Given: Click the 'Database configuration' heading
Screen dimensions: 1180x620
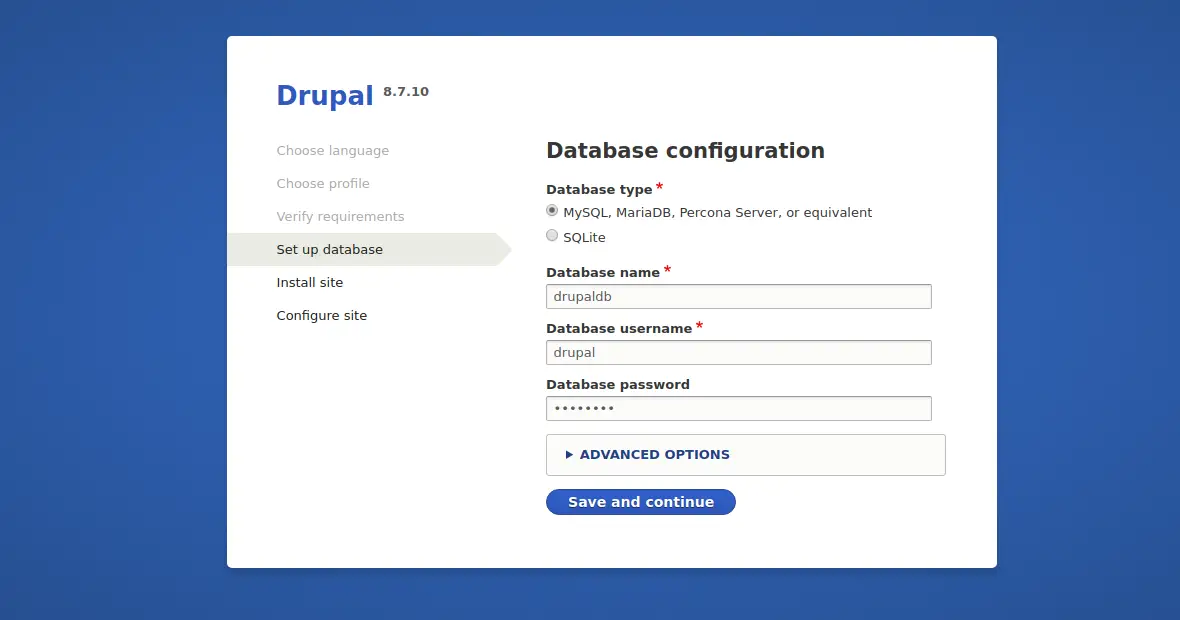Looking at the screenshot, I should tap(686, 150).
